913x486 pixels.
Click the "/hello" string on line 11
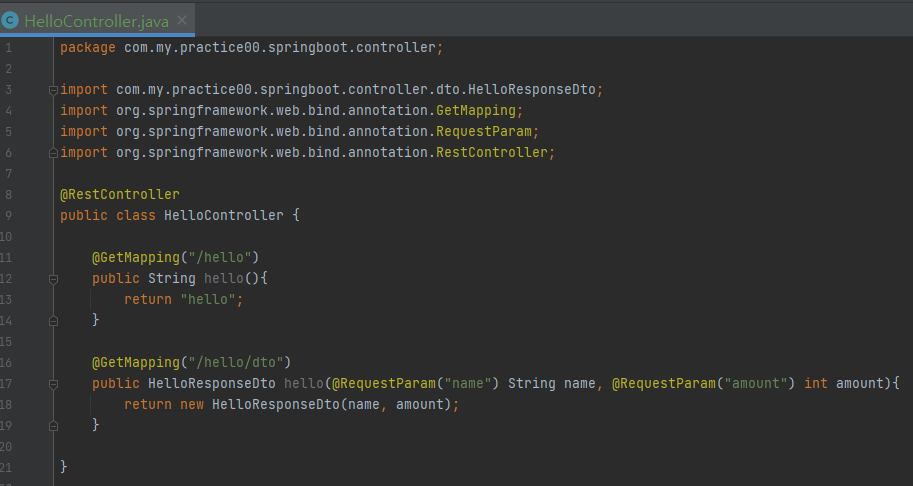pyautogui.click(x=220, y=257)
